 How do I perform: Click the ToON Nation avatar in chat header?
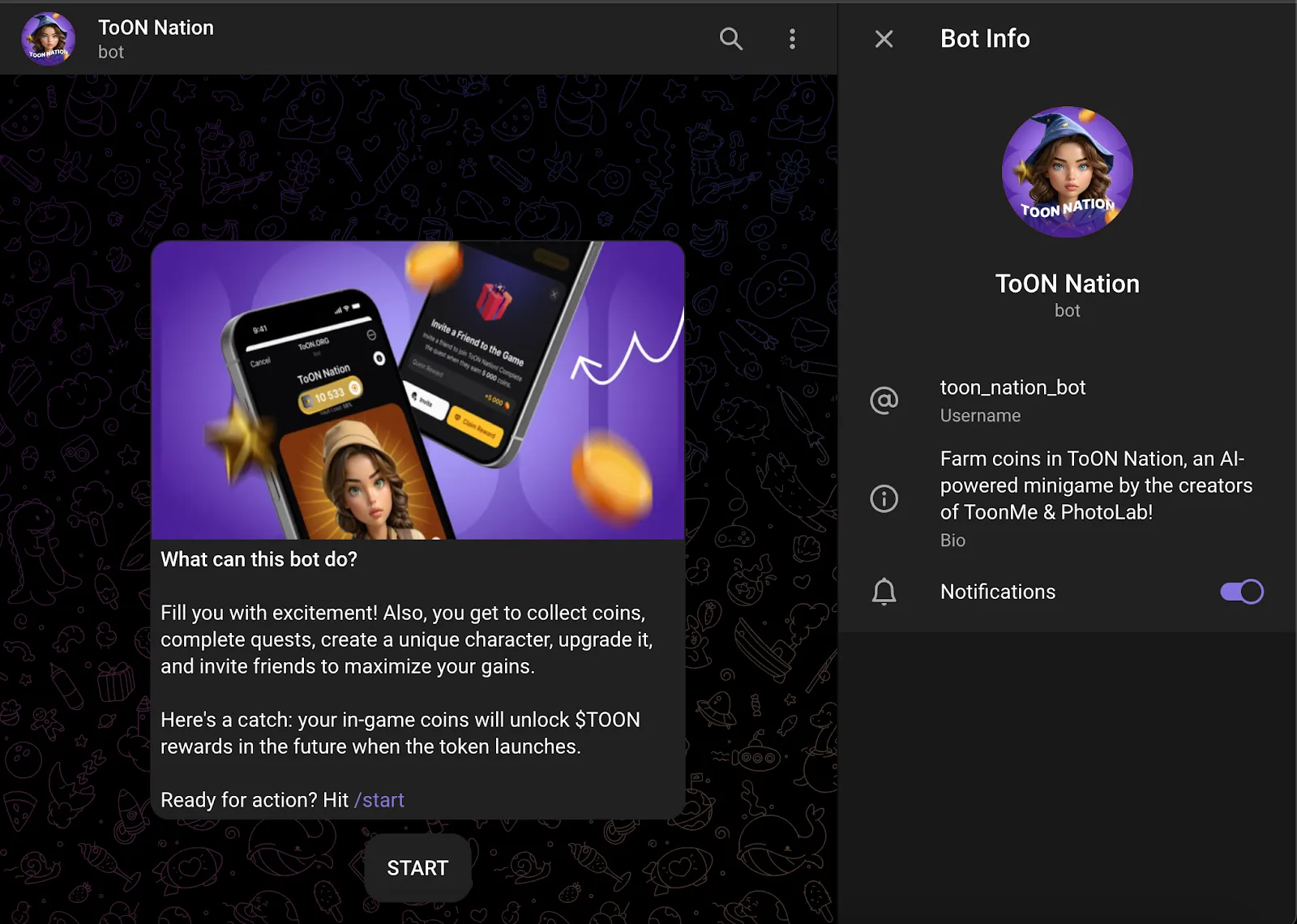point(49,39)
